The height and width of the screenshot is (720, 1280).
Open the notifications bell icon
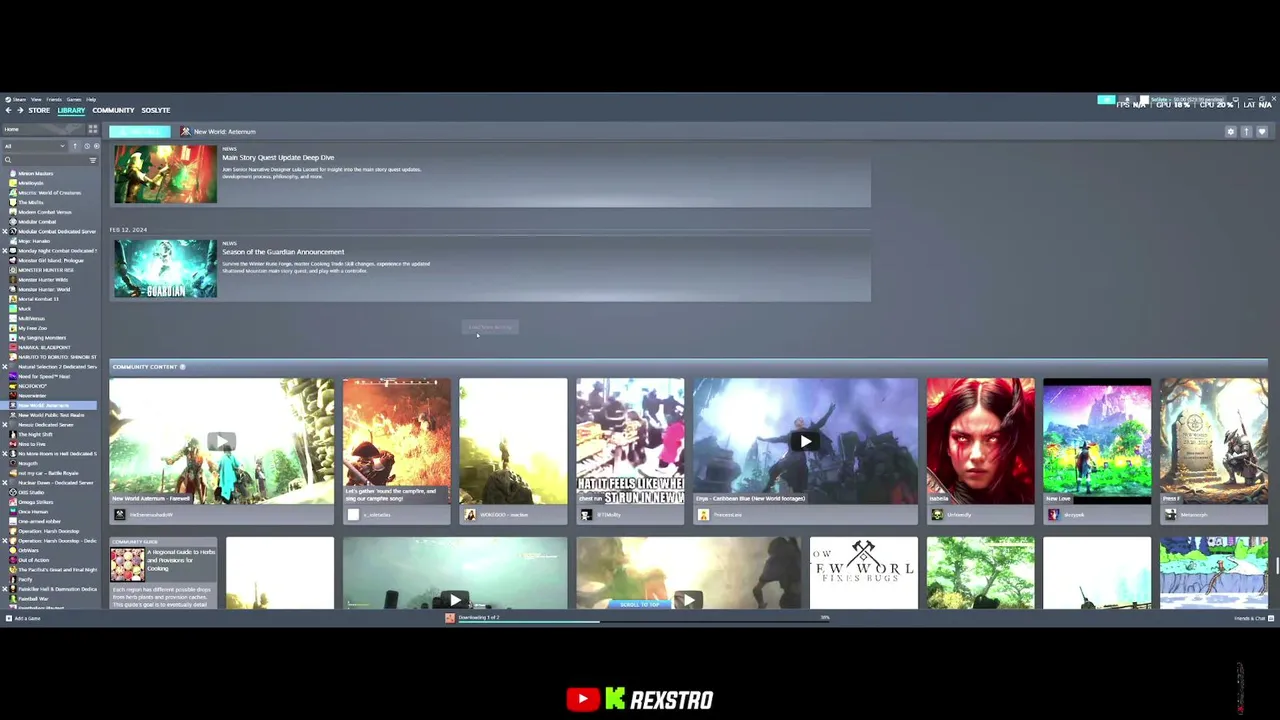pos(1127,100)
